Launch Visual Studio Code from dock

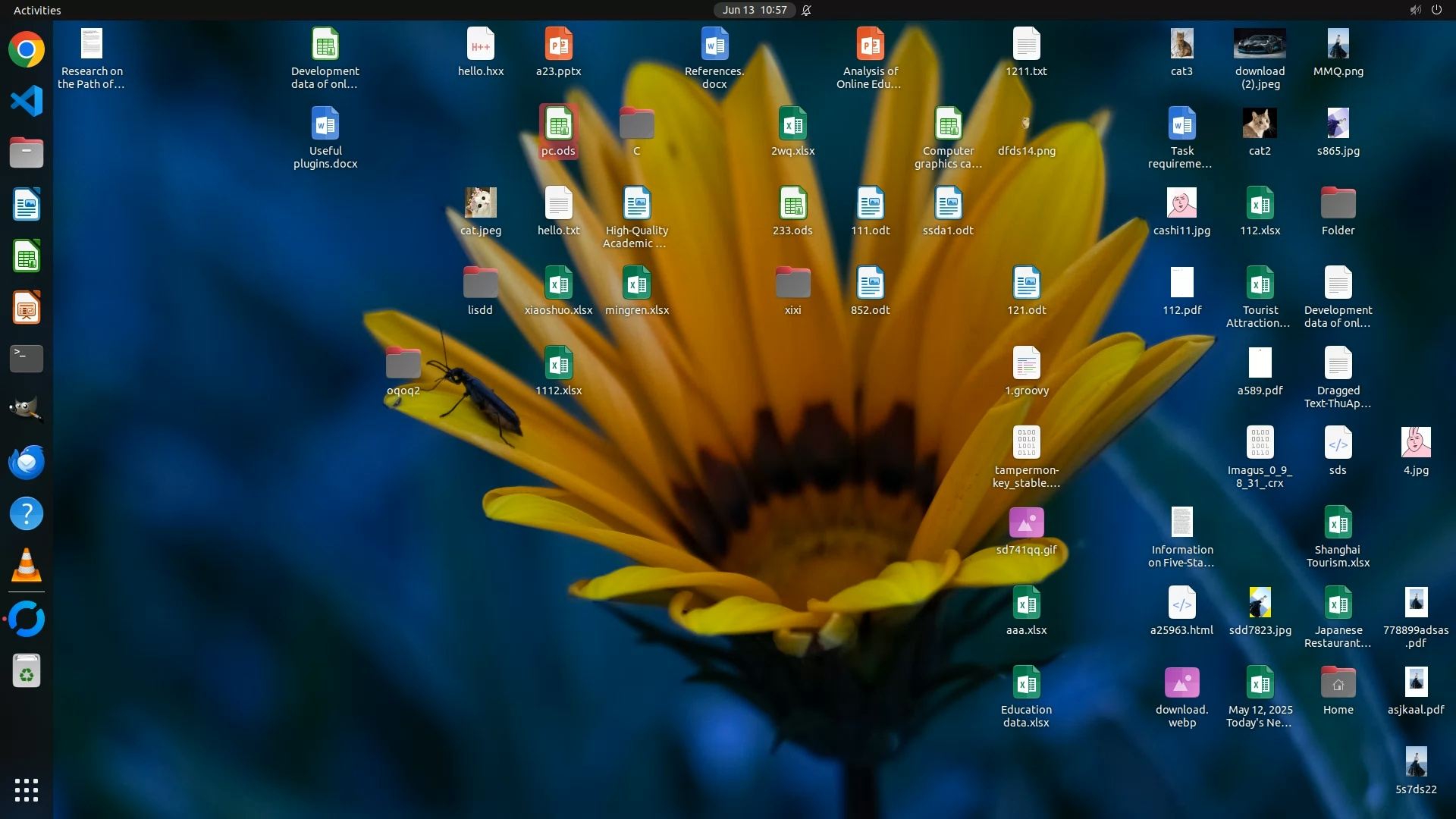[27, 101]
